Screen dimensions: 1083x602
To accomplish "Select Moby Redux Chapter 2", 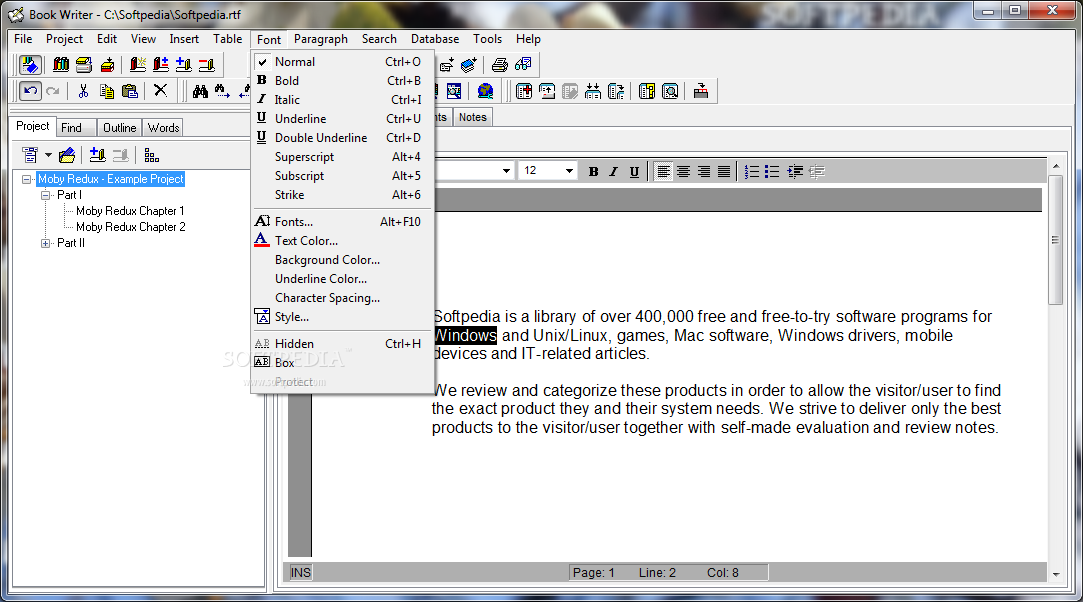I will pyautogui.click(x=131, y=227).
